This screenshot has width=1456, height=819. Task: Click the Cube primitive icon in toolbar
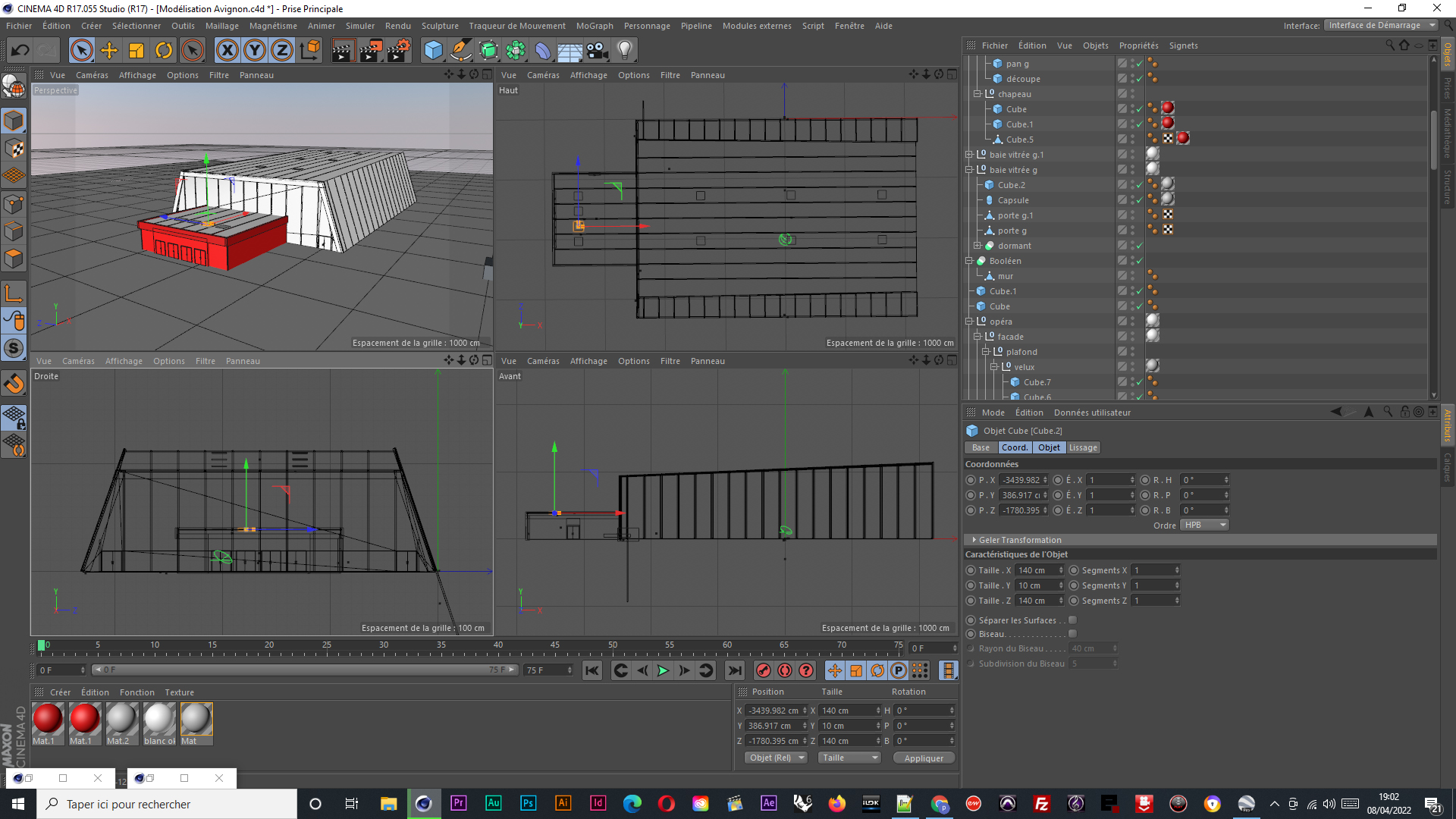click(433, 51)
